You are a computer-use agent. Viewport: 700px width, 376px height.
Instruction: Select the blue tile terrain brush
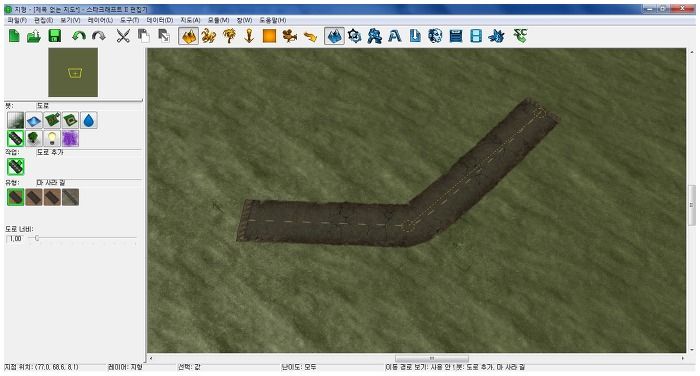[34, 121]
